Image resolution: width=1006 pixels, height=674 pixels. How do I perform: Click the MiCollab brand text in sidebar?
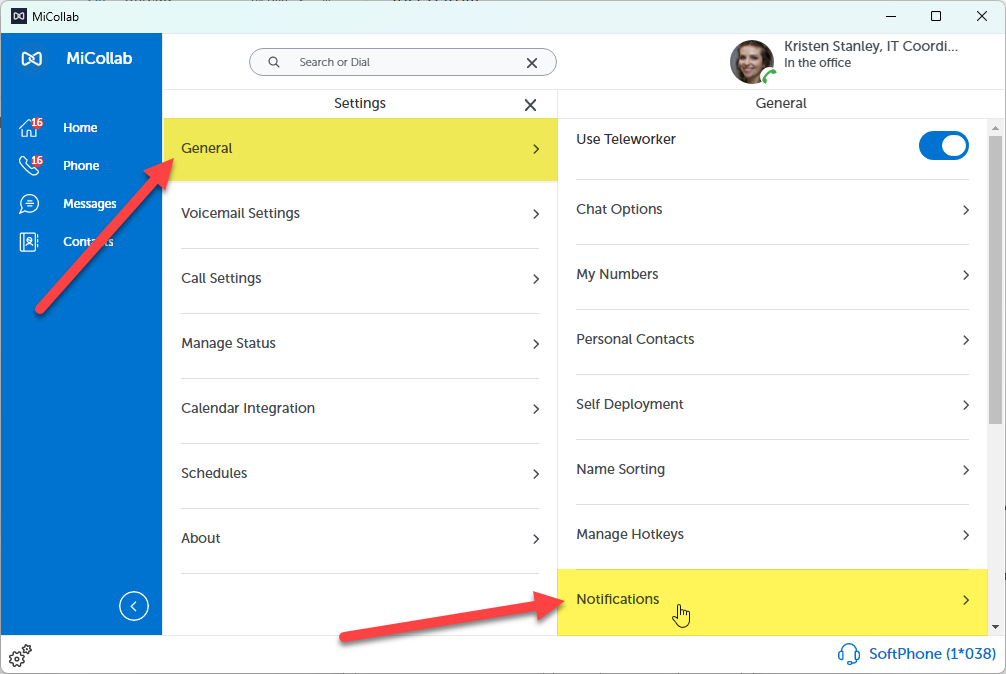(x=99, y=58)
